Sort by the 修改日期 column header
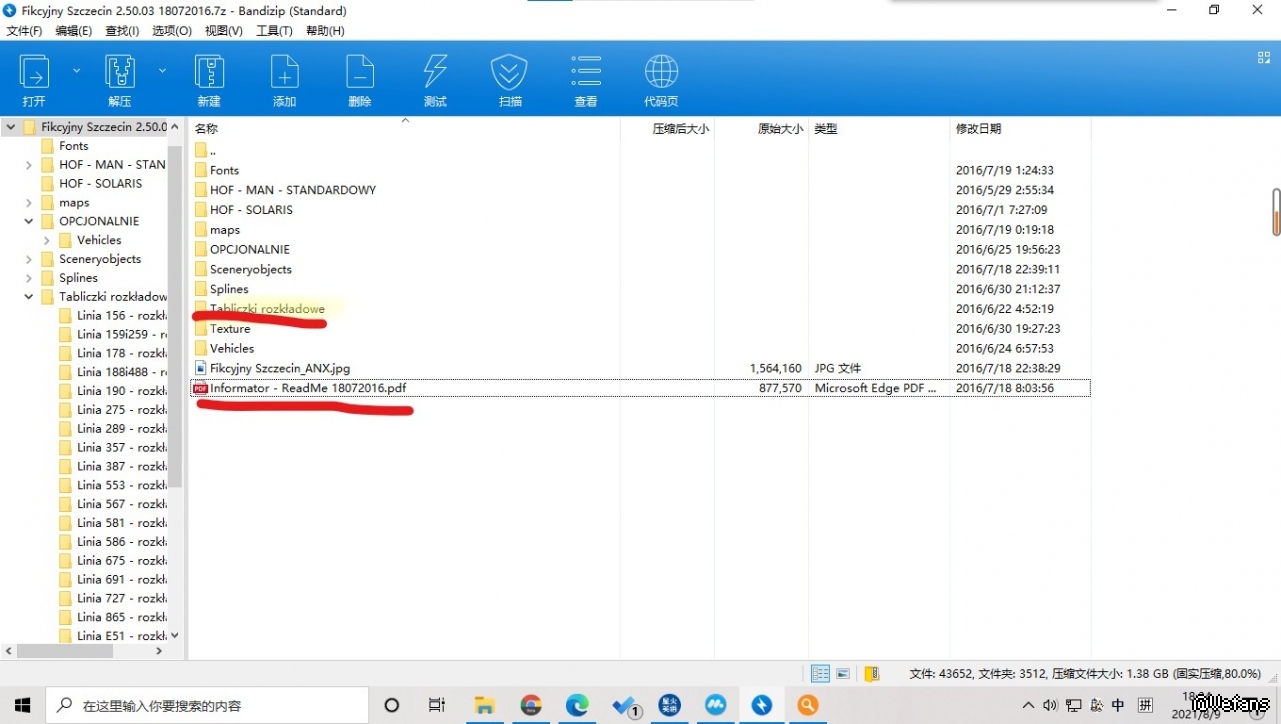This screenshot has width=1281, height=724. coord(978,129)
